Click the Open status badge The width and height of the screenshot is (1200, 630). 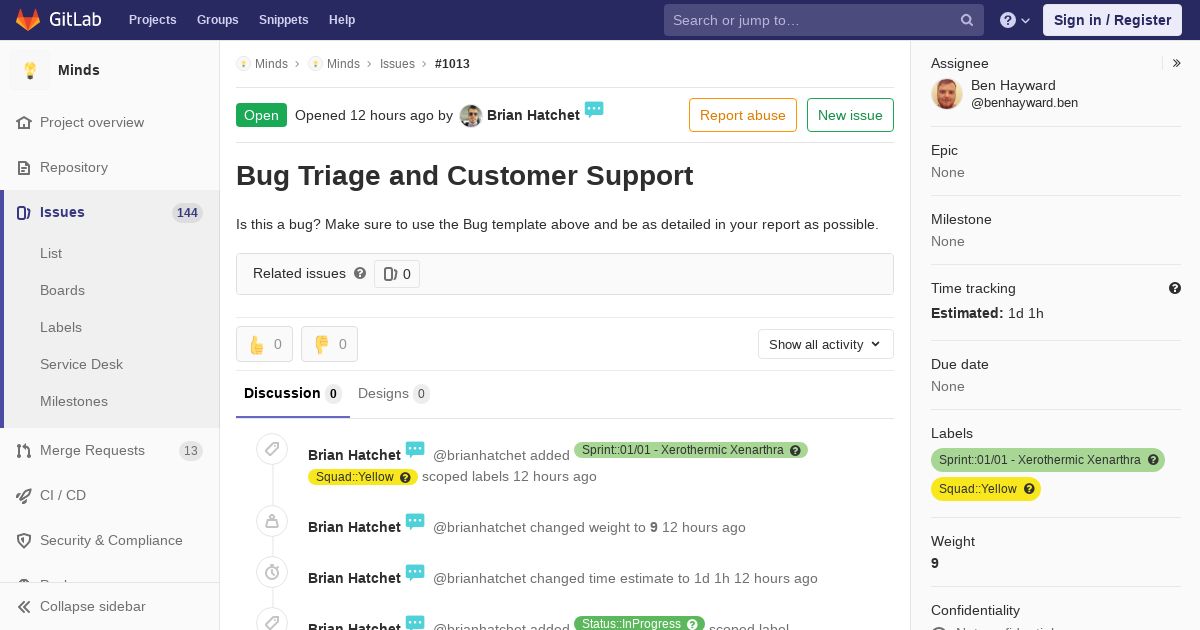[261, 115]
